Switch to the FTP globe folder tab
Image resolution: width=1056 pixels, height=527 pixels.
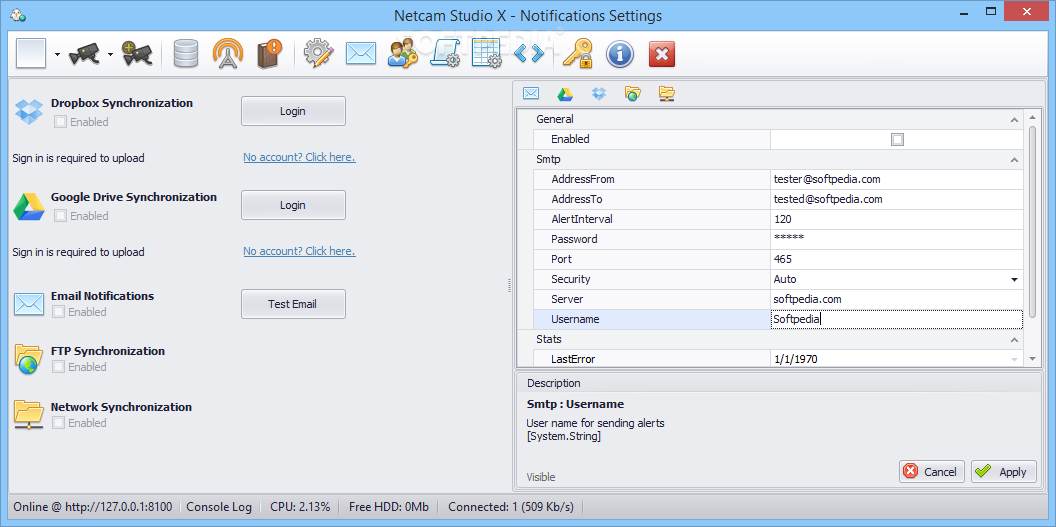(632, 94)
